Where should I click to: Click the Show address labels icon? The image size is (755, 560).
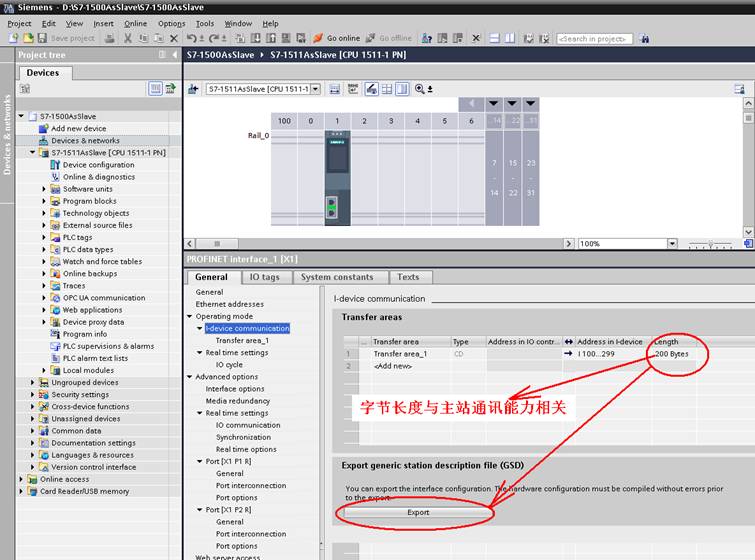coord(353,89)
